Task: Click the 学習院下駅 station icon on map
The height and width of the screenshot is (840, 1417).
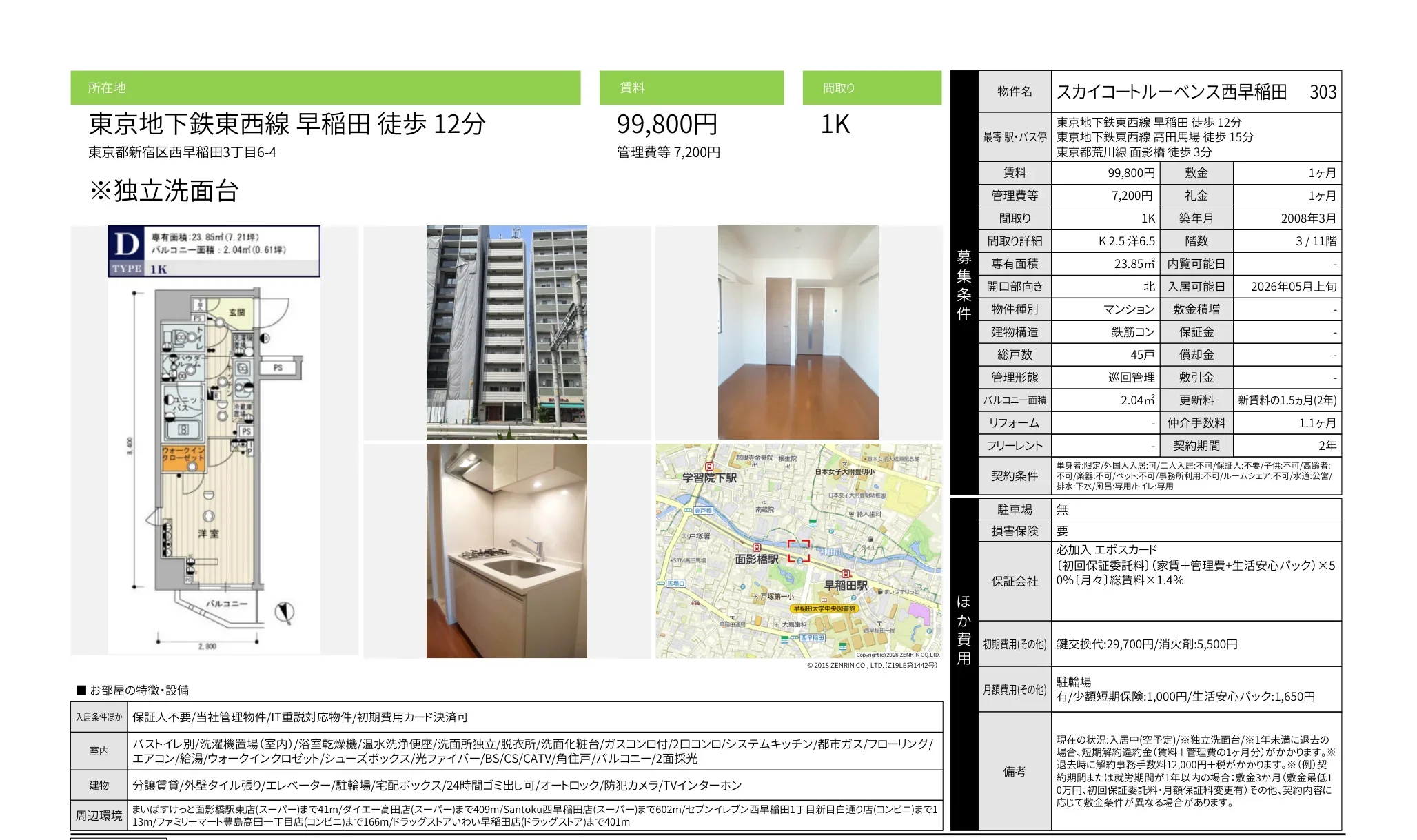Action: (x=708, y=467)
